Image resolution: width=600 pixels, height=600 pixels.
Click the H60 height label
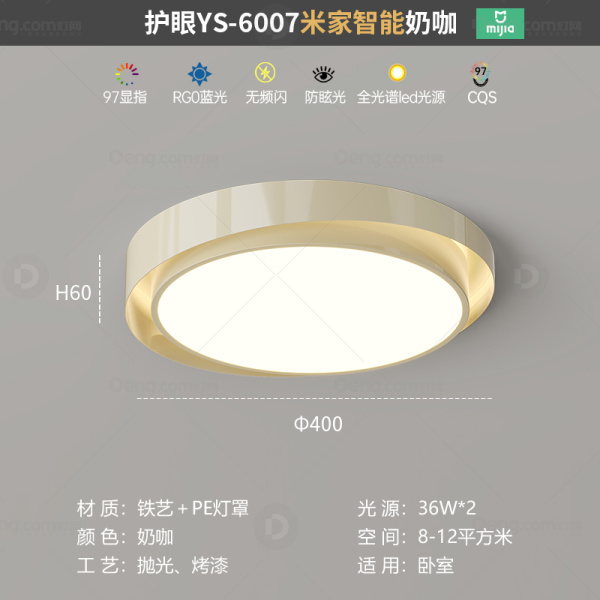click(x=73, y=293)
